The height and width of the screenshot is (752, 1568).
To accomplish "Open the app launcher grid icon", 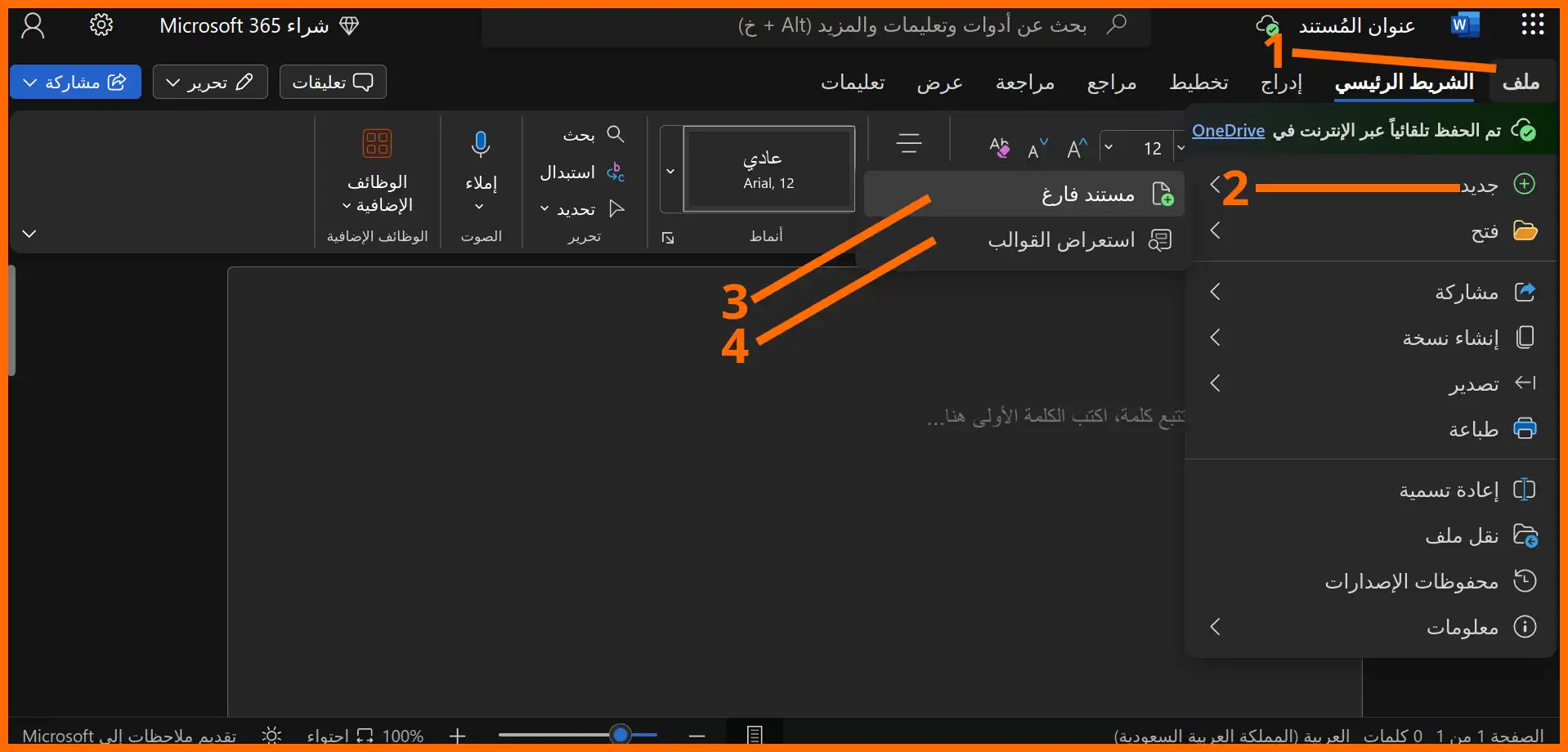I will pyautogui.click(x=1533, y=25).
